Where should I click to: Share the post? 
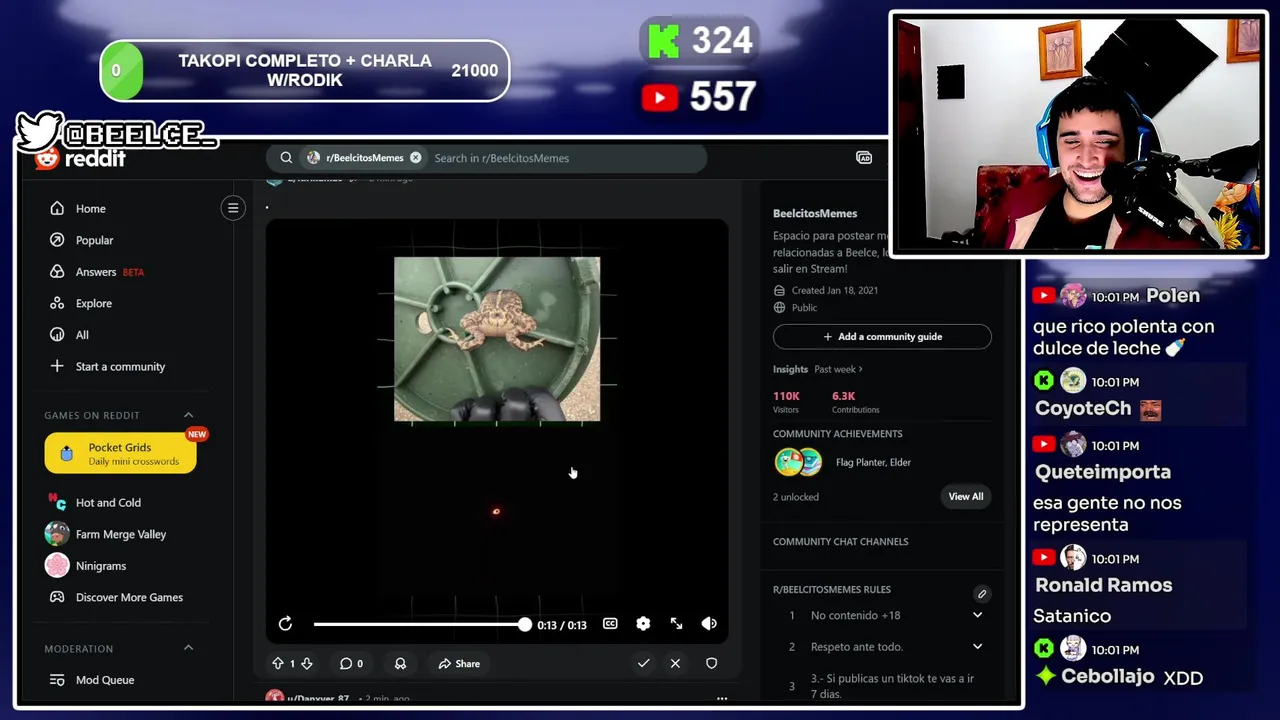click(x=459, y=663)
